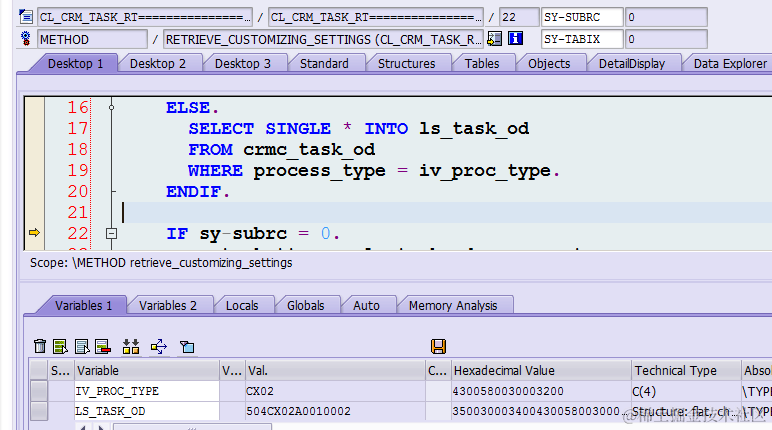Click the Technical Type column header

click(x=686, y=370)
